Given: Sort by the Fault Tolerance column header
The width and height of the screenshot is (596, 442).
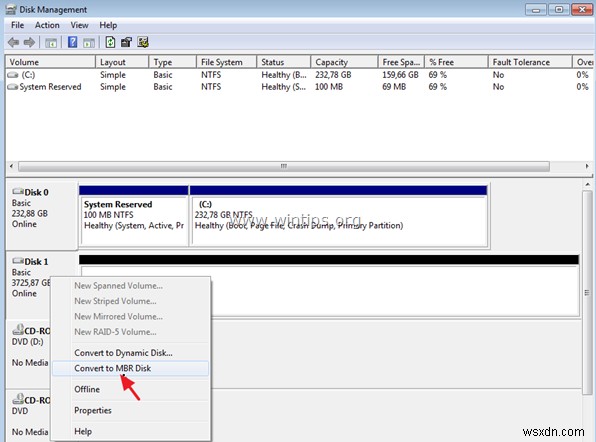Looking at the screenshot, I should pyautogui.click(x=530, y=62).
